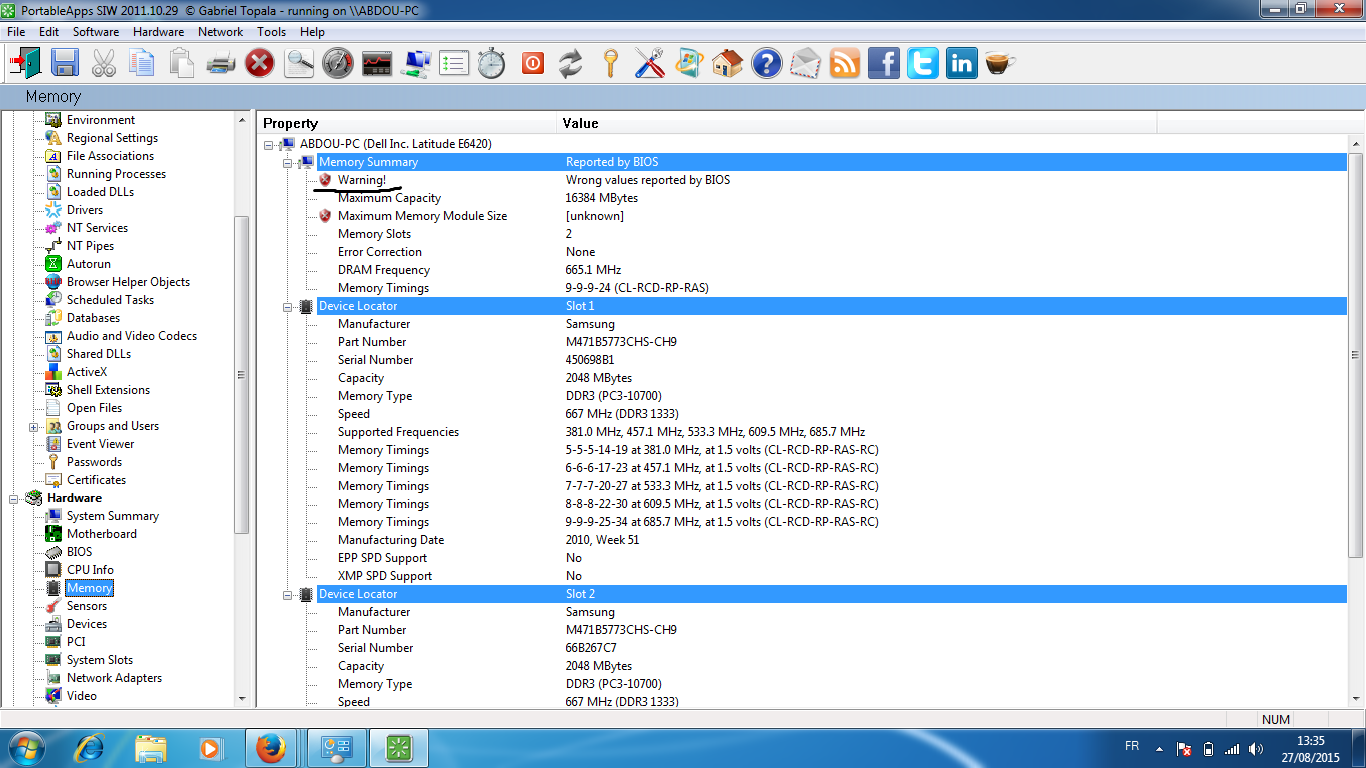1366x768 pixels.
Task: Click the printer toolbar icon
Action: click(221, 64)
